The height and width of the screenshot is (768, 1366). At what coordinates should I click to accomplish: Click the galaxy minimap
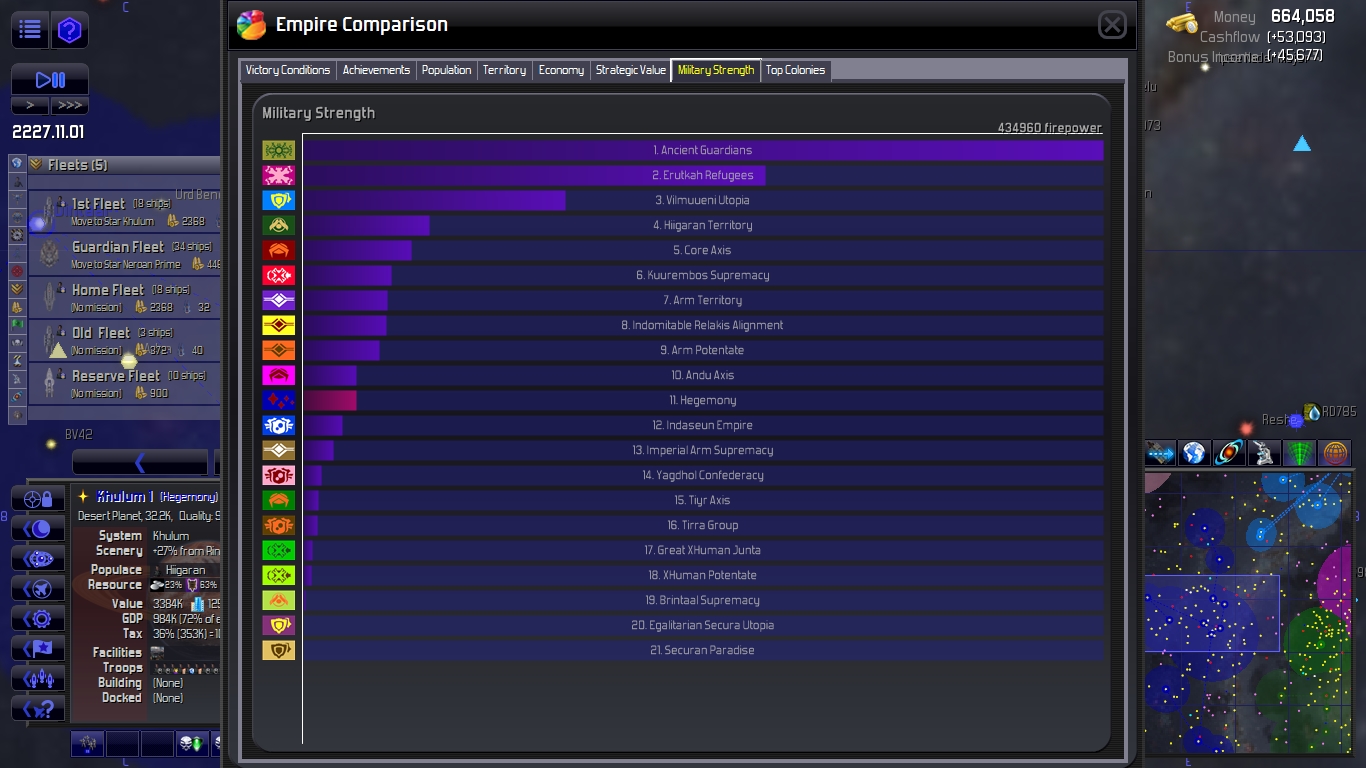pyautogui.click(x=1250, y=613)
